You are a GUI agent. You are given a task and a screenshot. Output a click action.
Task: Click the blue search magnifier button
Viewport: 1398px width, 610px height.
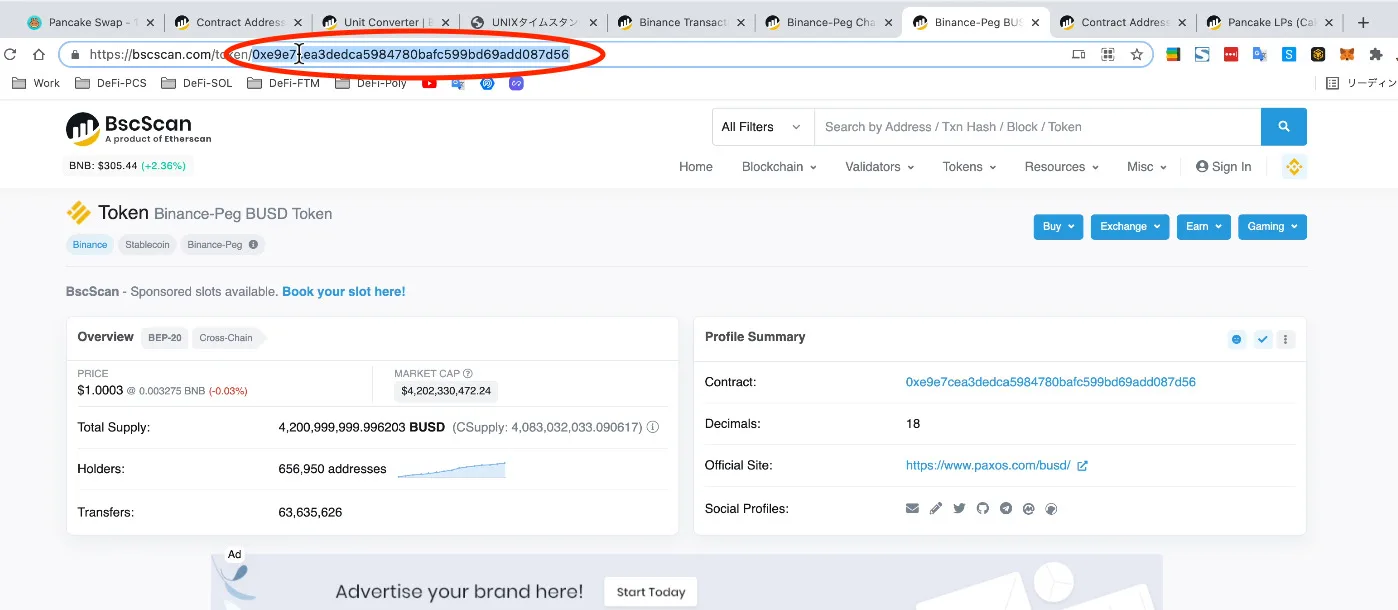[1284, 127]
